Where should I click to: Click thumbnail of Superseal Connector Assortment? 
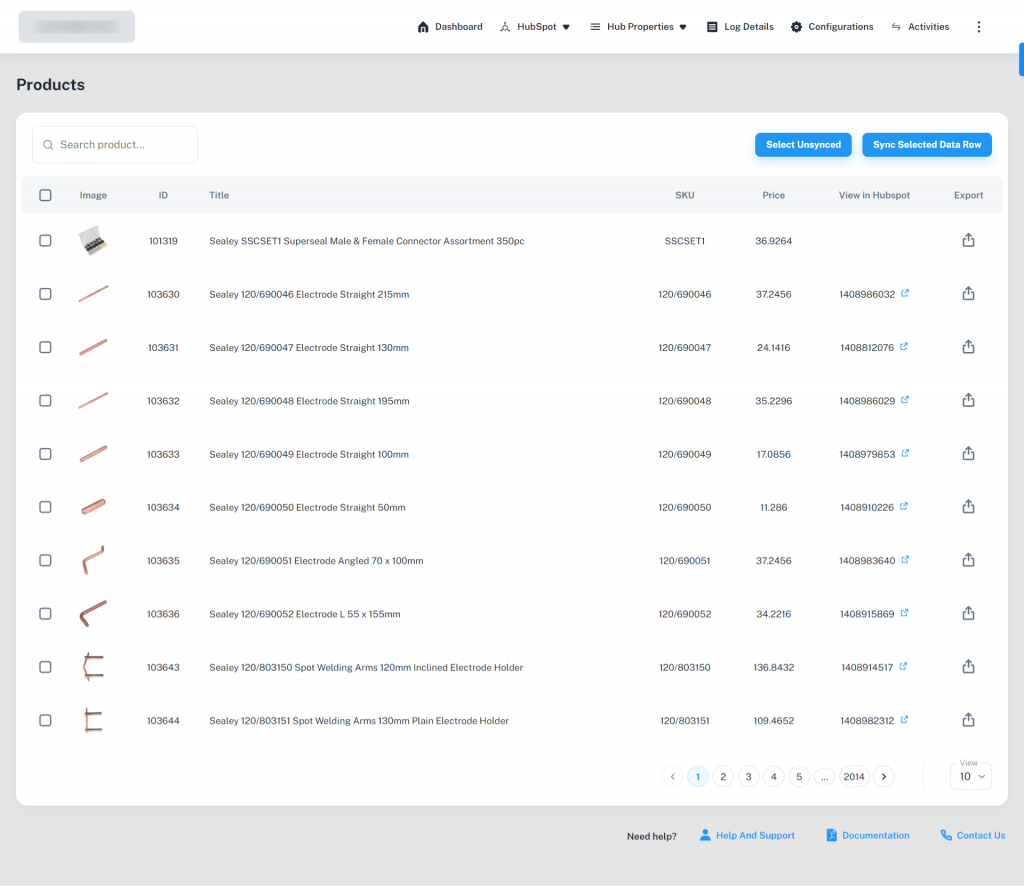pyautogui.click(x=93, y=241)
